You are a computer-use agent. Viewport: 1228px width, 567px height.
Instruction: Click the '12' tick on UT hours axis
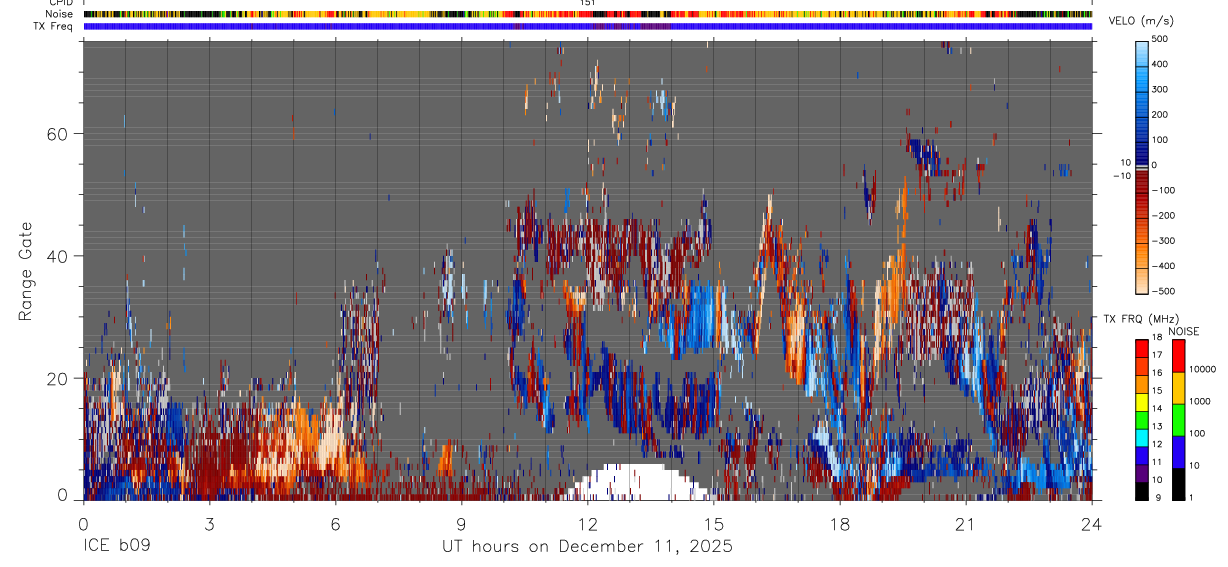(x=588, y=523)
